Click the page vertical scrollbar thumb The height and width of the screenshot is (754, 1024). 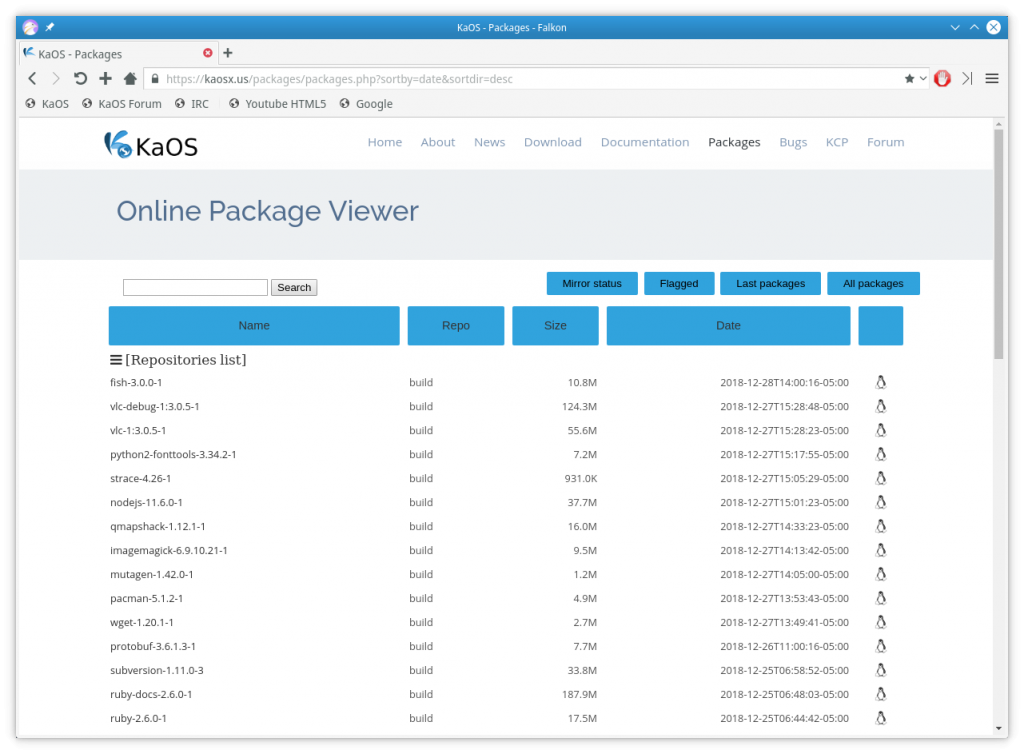pos(999,244)
